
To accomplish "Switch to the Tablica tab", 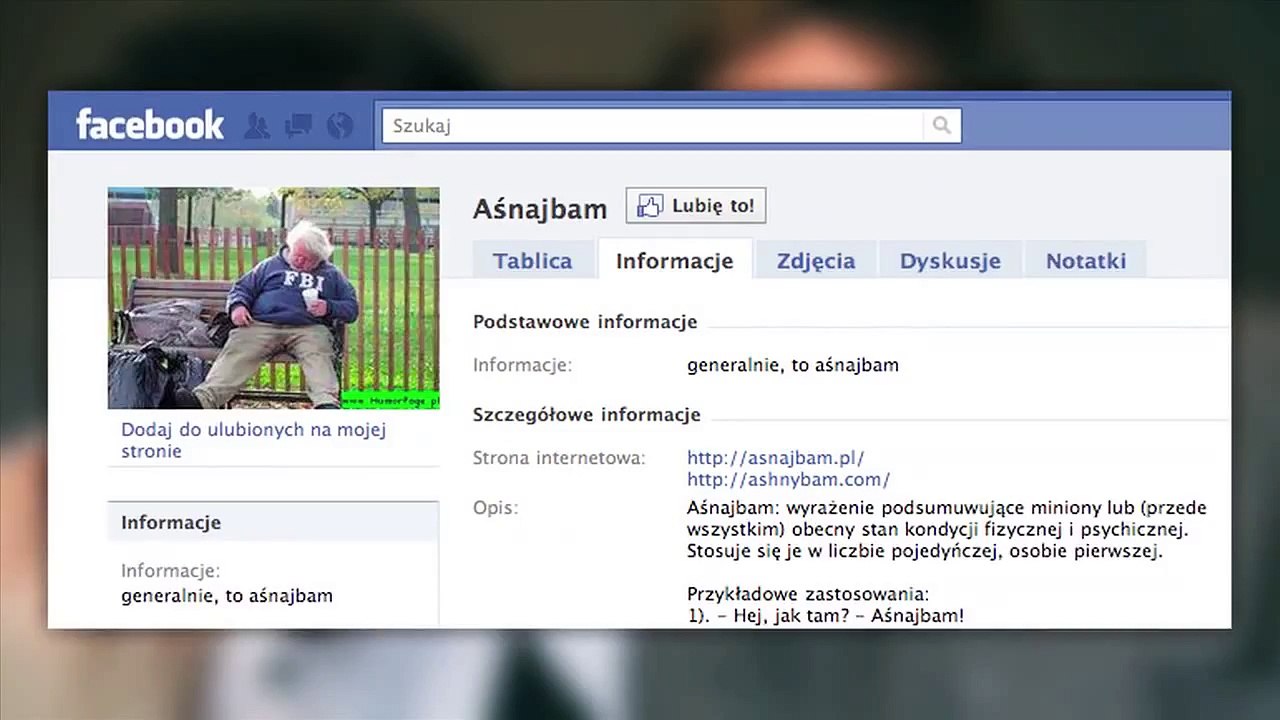I will click(x=533, y=261).
